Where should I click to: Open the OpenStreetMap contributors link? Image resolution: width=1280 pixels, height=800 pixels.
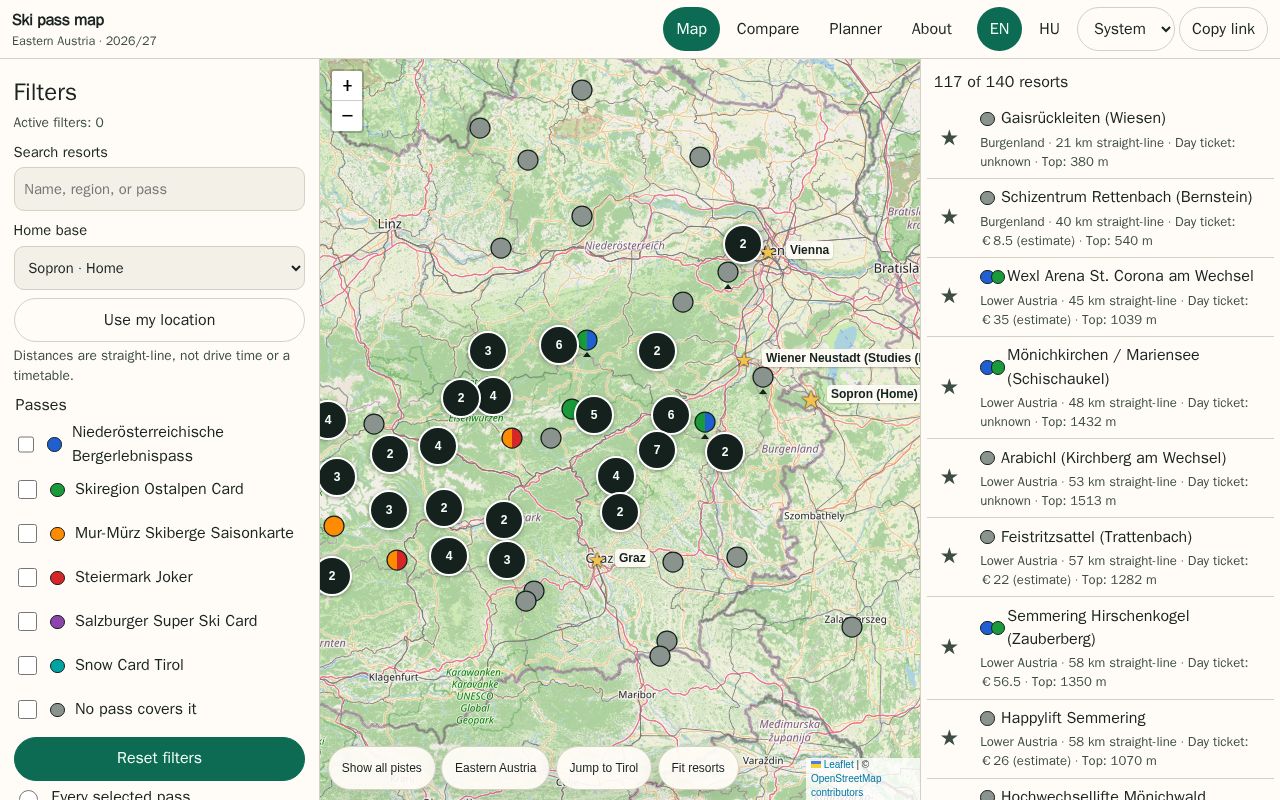coord(846,785)
